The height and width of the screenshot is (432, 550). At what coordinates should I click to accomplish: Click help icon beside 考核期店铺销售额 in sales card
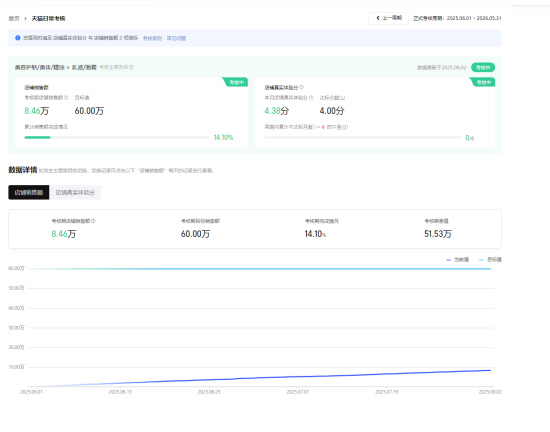point(66,97)
